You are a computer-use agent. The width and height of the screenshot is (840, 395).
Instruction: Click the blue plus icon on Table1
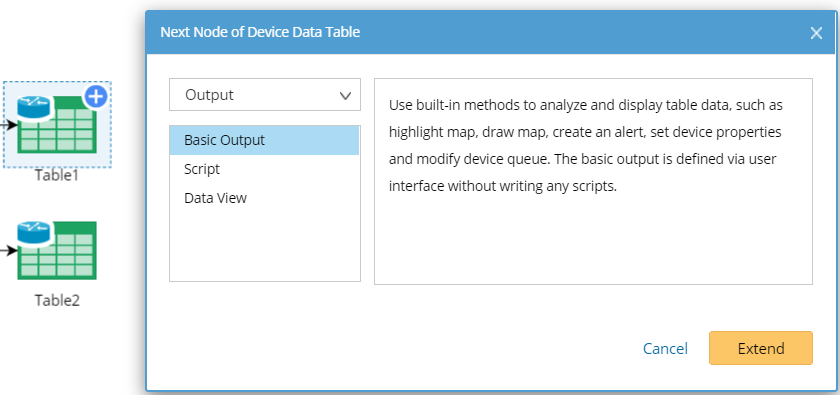96,96
